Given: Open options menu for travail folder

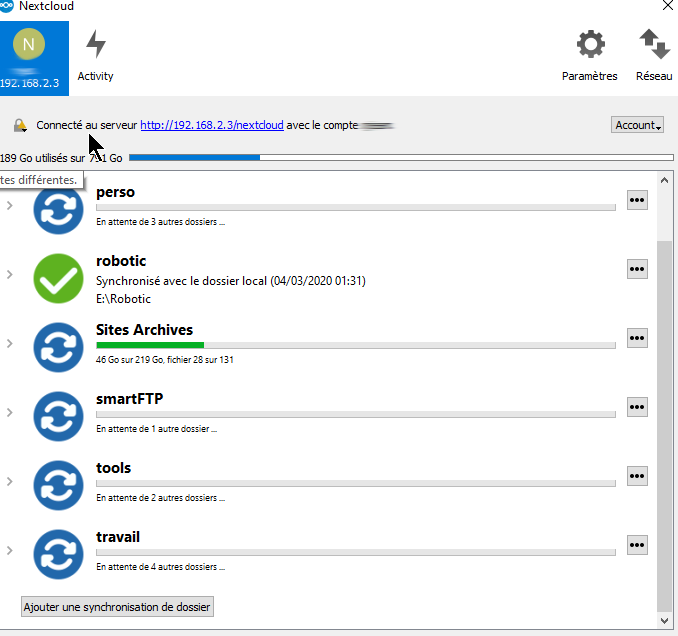Looking at the screenshot, I should (637, 545).
